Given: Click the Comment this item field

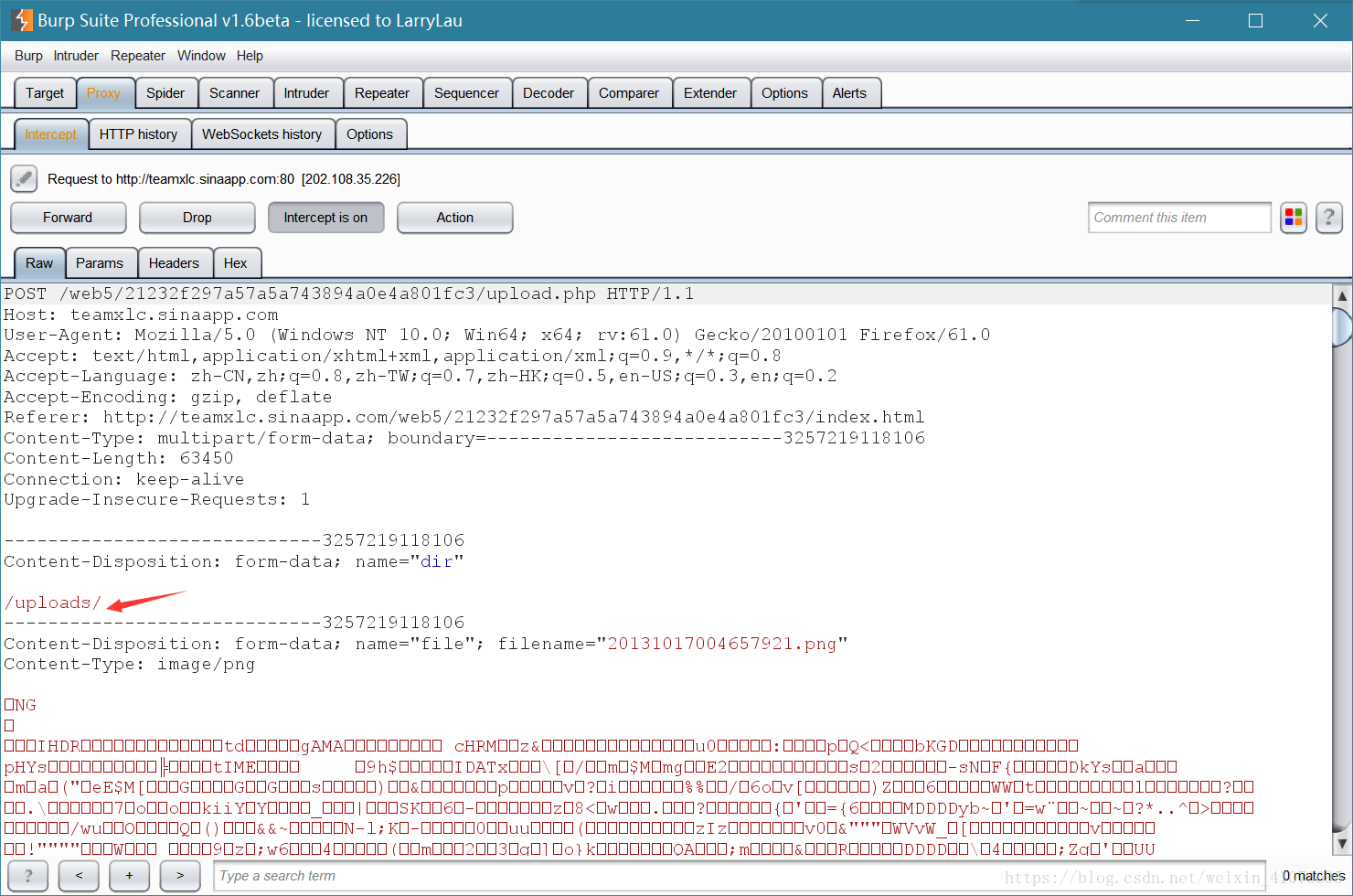Looking at the screenshot, I should (x=1179, y=218).
